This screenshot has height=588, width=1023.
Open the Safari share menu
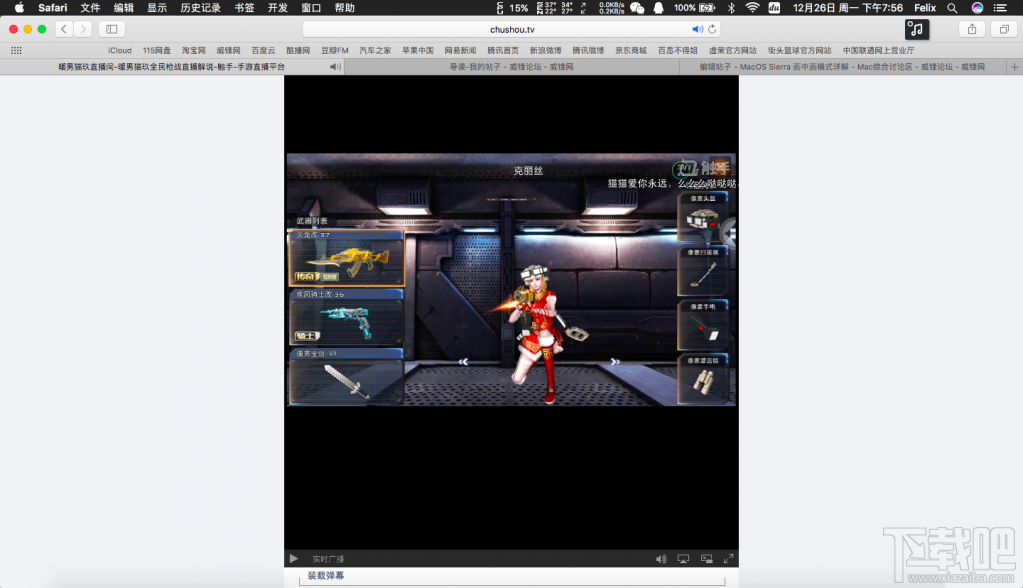click(971, 30)
